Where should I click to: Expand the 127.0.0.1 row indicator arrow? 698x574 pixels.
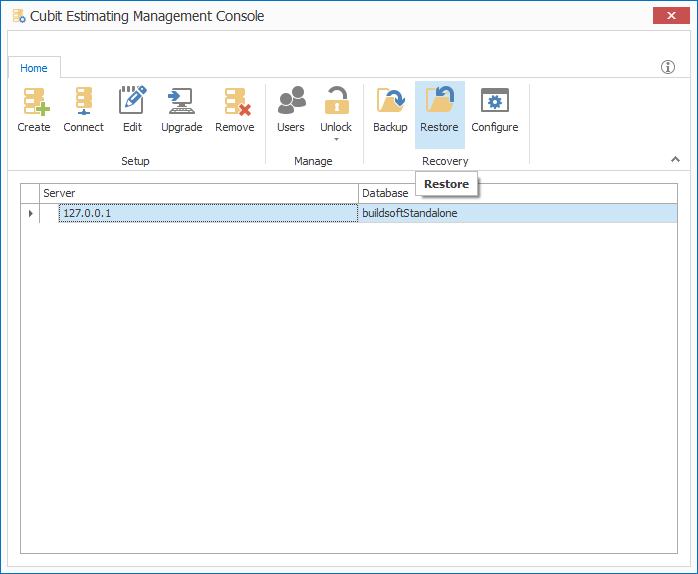point(30,213)
